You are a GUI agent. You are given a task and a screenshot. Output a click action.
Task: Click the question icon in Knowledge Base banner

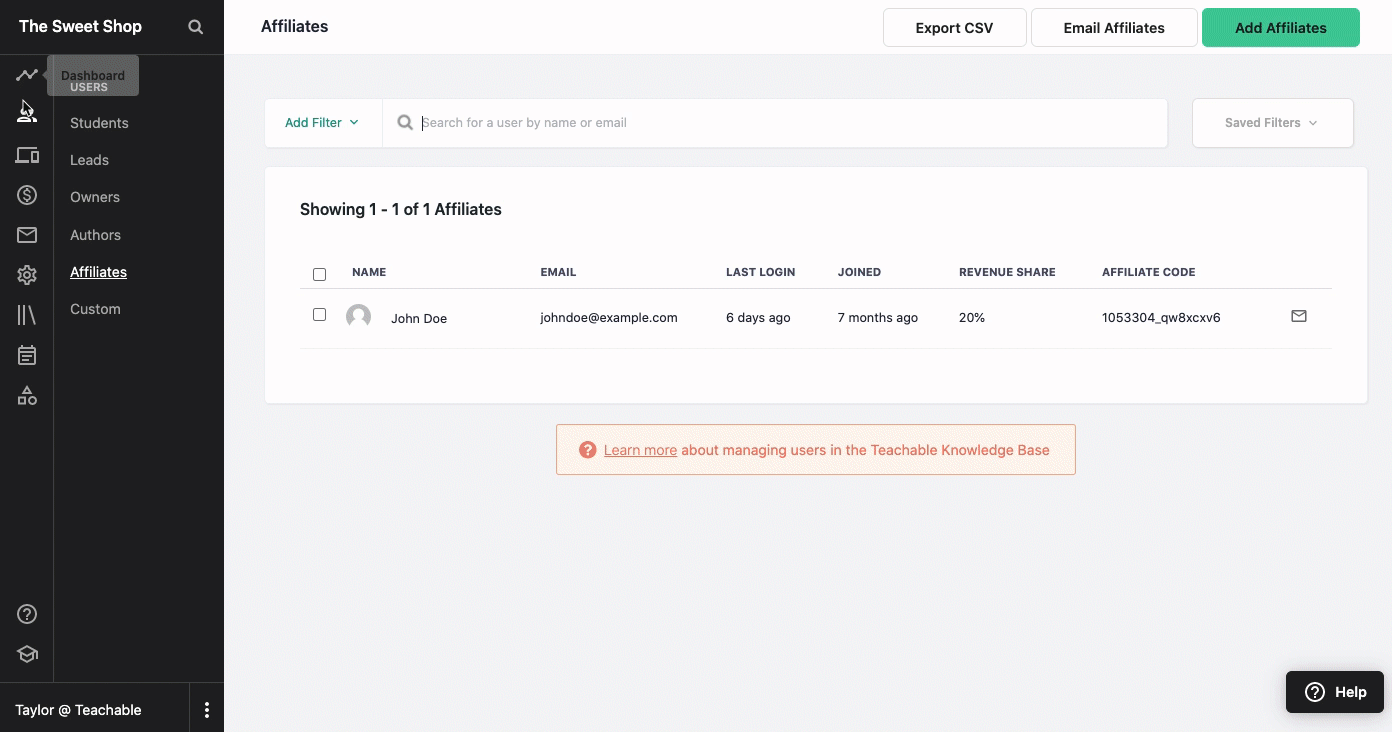pyautogui.click(x=588, y=450)
